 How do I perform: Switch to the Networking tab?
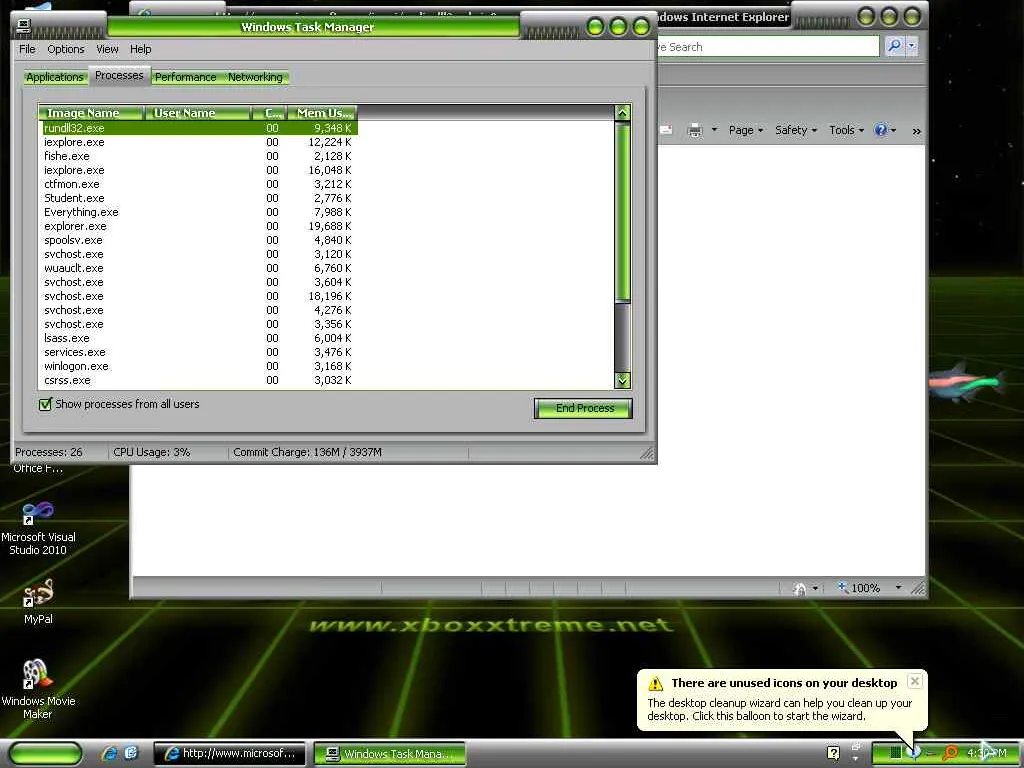255,77
